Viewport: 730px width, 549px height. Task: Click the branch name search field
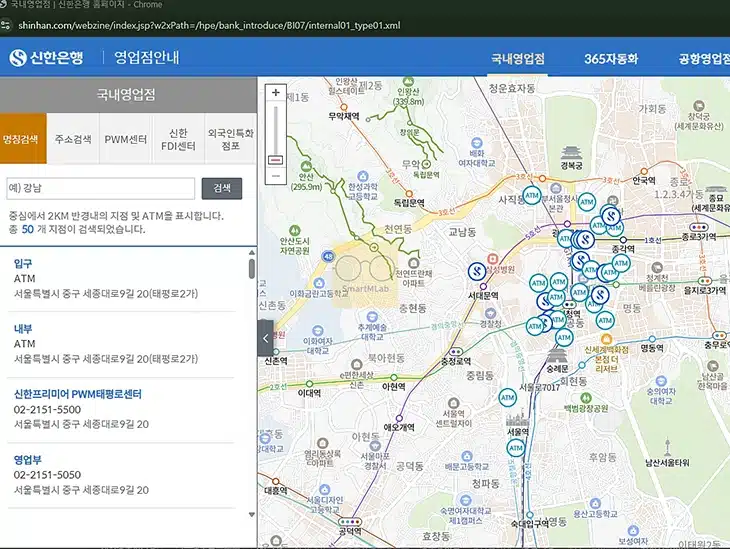pyautogui.click(x=101, y=188)
